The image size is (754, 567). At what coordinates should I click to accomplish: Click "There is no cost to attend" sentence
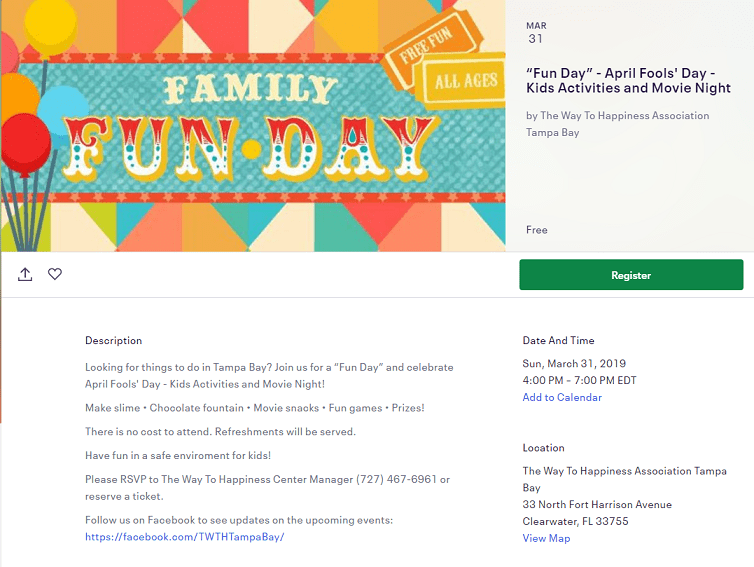click(220, 431)
